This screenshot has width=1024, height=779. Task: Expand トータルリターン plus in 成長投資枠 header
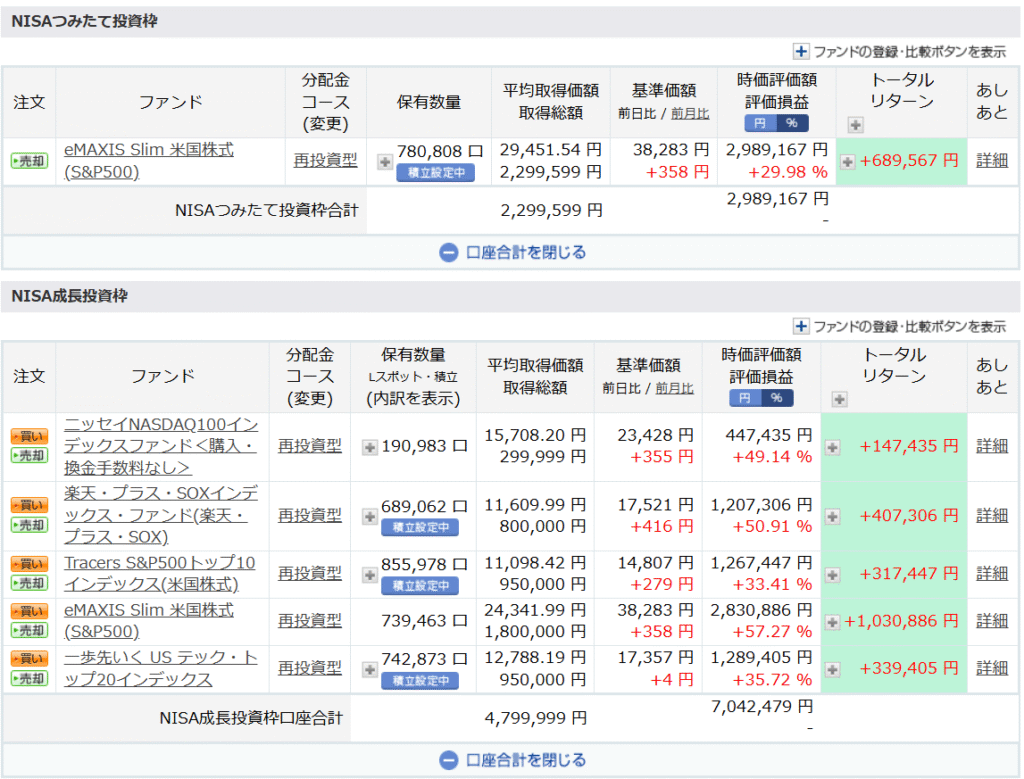[839, 399]
